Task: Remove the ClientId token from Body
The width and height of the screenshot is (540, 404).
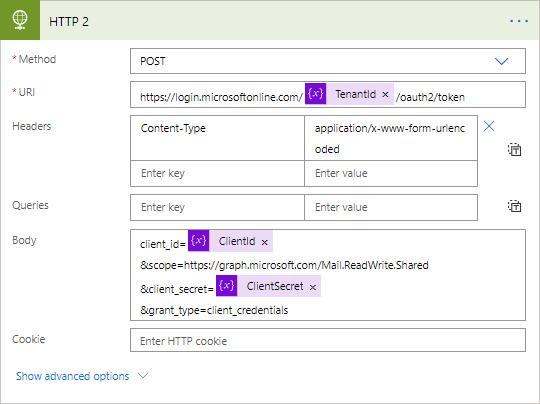Action: point(264,242)
